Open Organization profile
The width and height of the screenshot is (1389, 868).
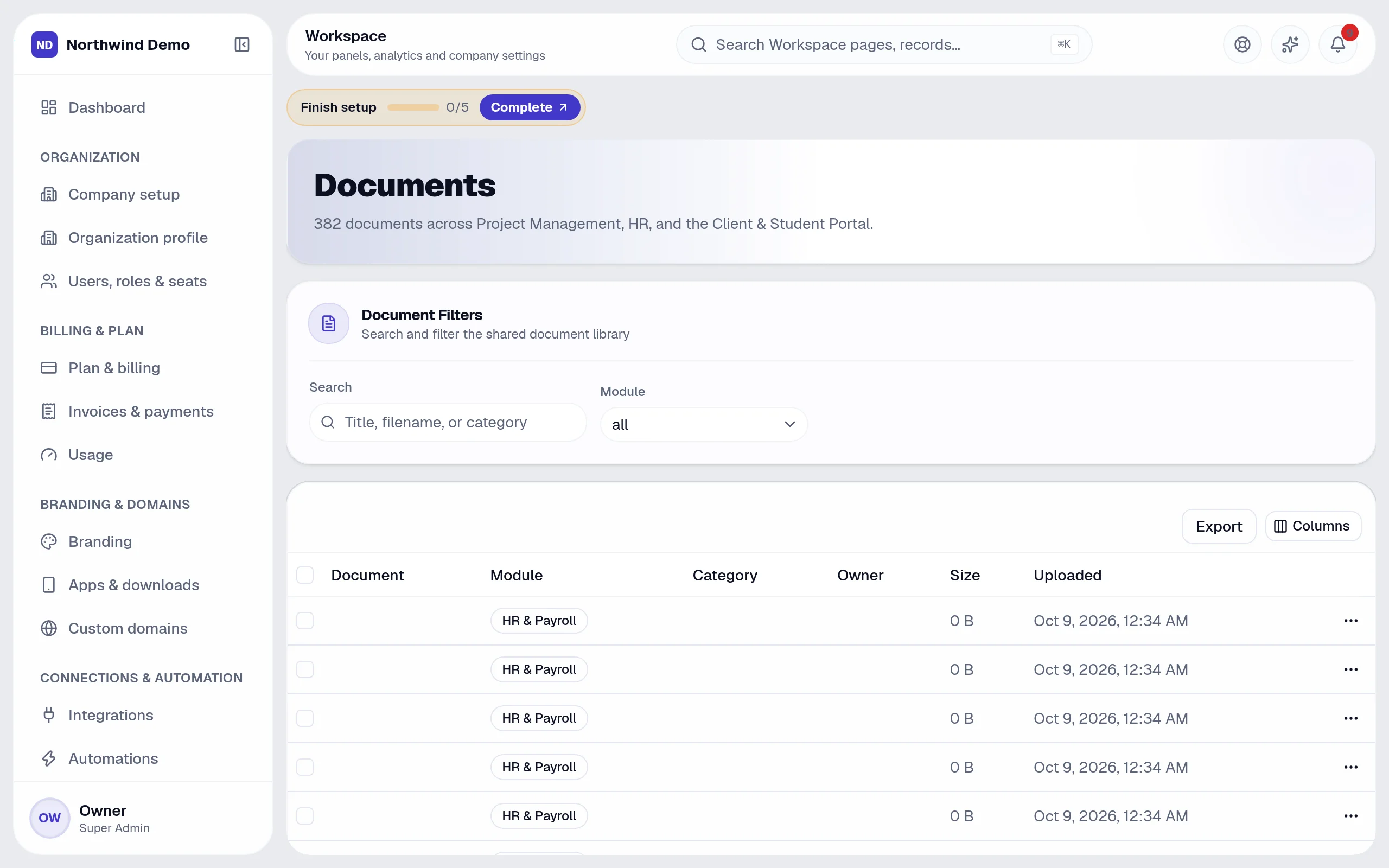tap(143, 238)
